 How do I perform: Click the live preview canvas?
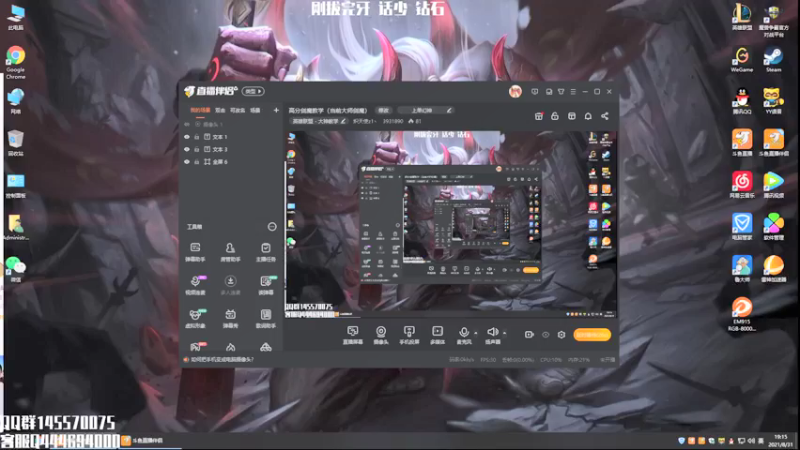(451, 224)
